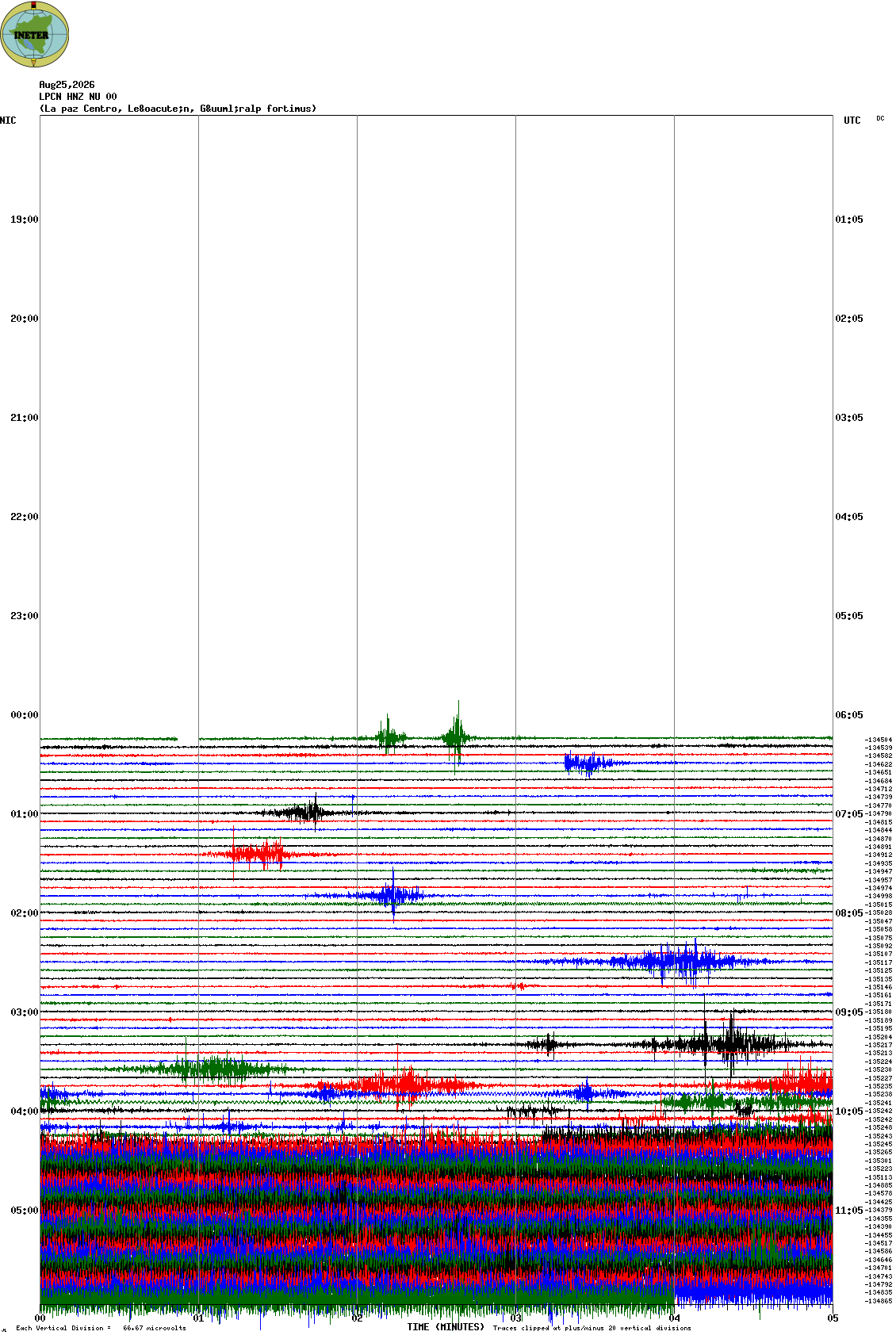Click the DC offset value -134912
Image resolution: width=896 pixels, height=1339 pixels.
pyautogui.click(x=879, y=855)
